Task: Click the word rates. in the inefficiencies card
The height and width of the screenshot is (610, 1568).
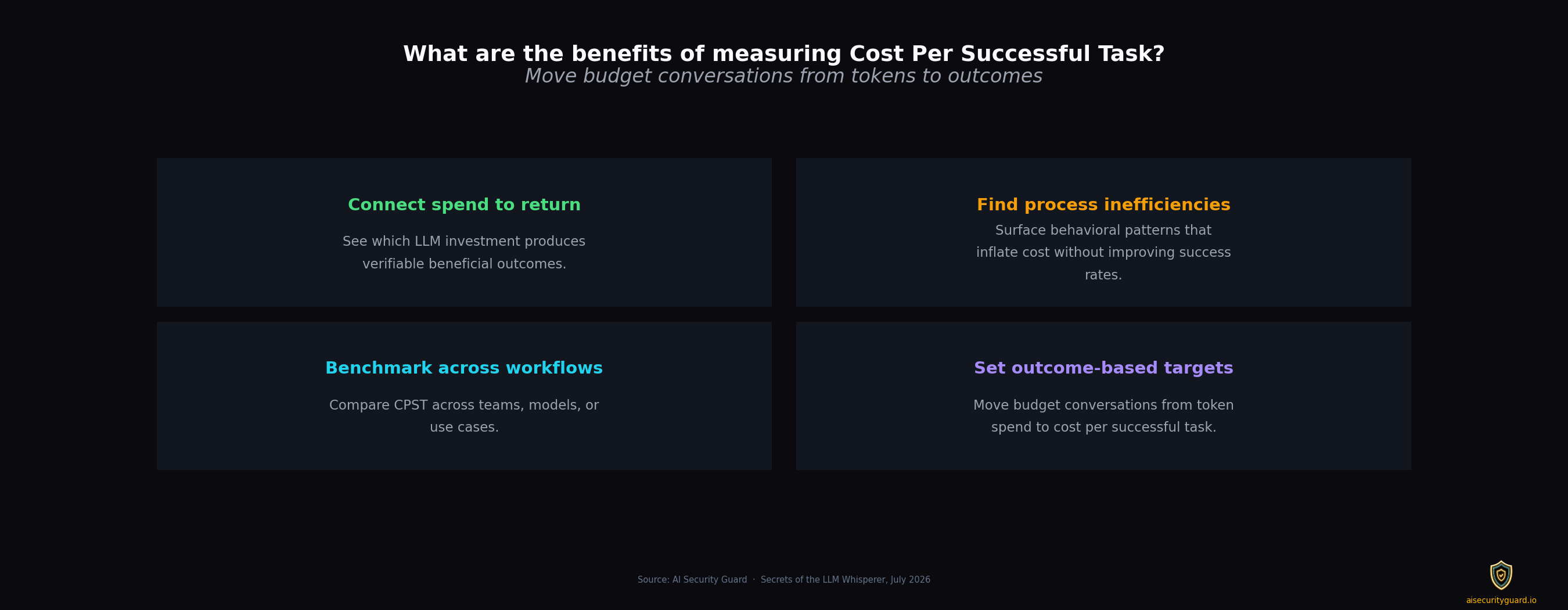Action: (x=1103, y=275)
